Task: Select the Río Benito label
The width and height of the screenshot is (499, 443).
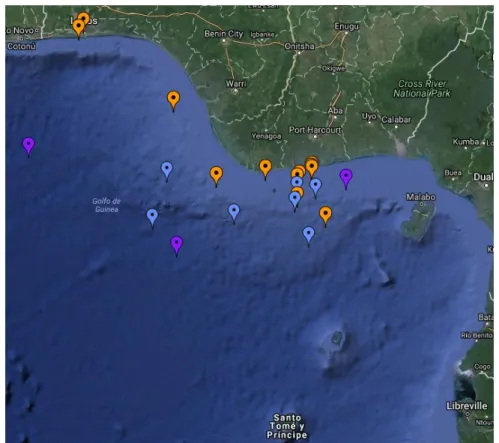Action: click(x=477, y=335)
